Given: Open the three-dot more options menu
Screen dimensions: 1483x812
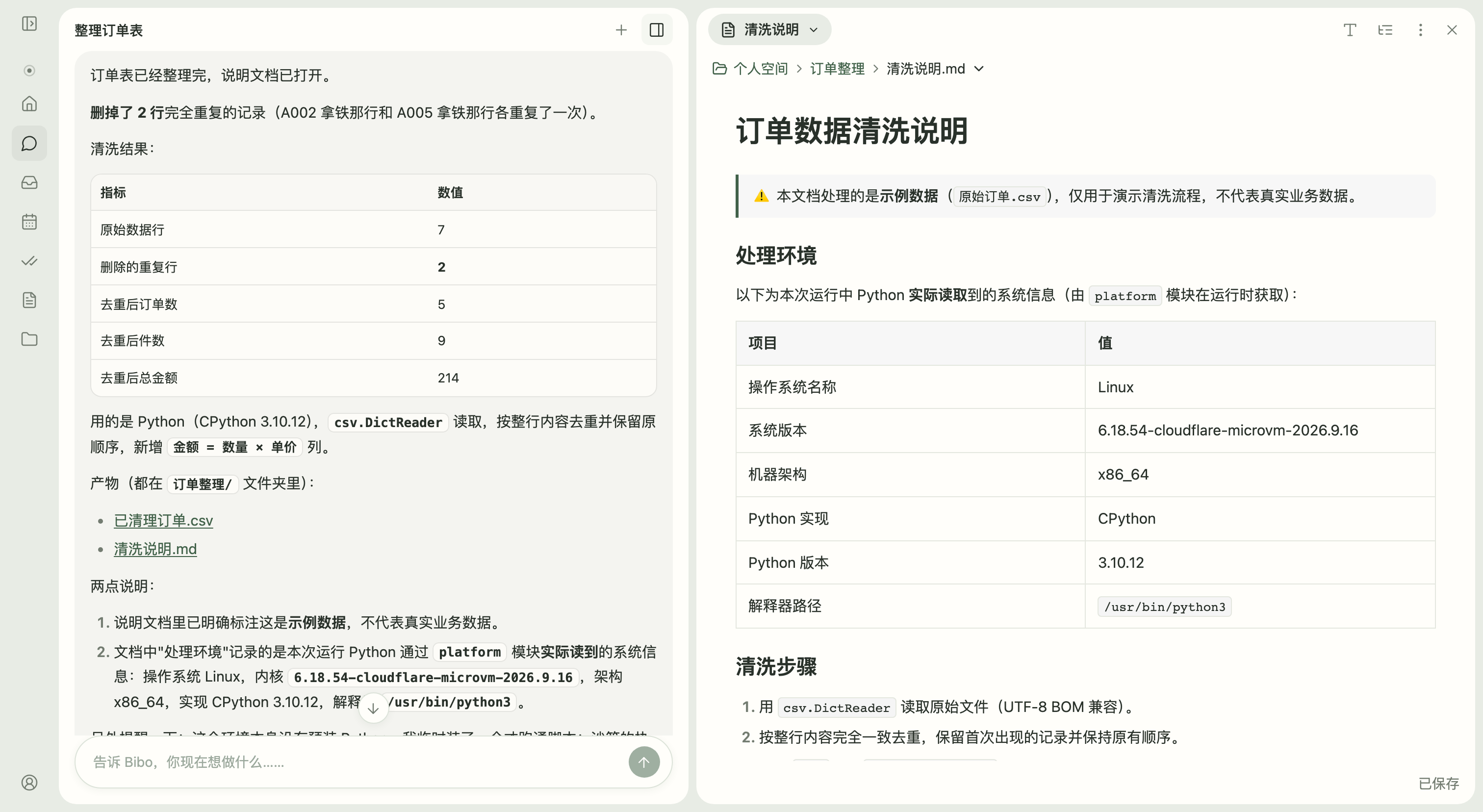Looking at the screenshot, I should coord(1420,30).
